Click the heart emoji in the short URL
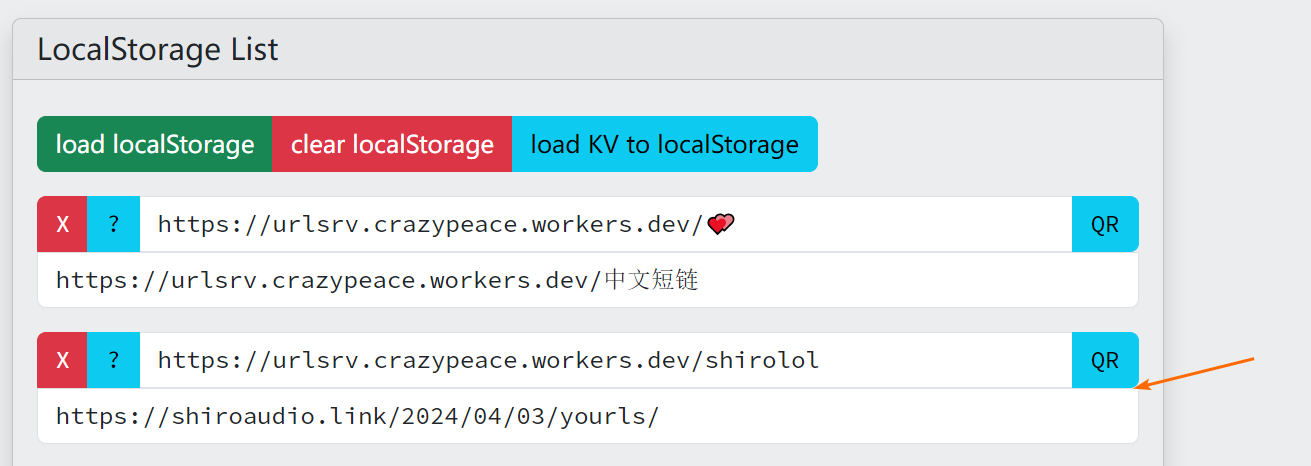Image resolution: width=1311 pixels, height=466 pixels. tap(720, 224)
